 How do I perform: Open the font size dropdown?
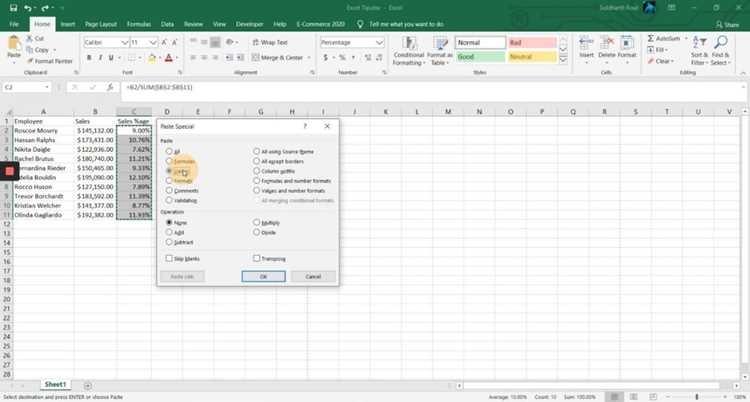point(153,43)
